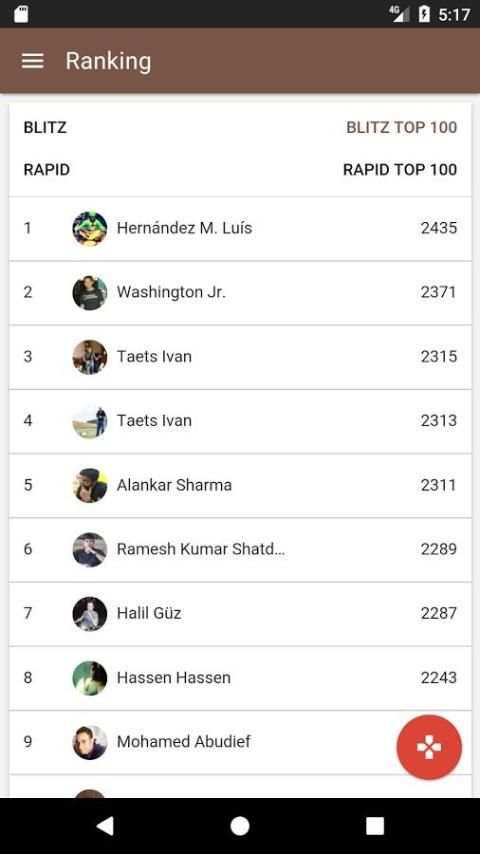Select fourth-ranked Taets Ivan with 2313
The image size is (480, 854).
pyautogui.click(x=240, y=422)
